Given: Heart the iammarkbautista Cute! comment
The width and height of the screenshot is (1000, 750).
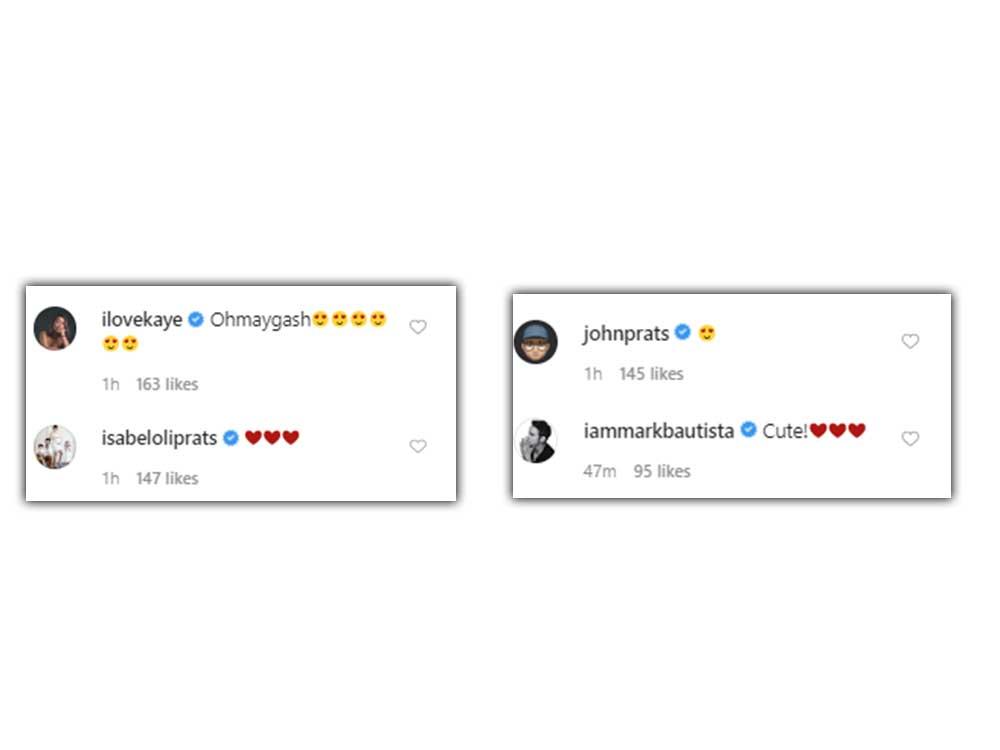Looking at the screenshot, I should 910,439.
